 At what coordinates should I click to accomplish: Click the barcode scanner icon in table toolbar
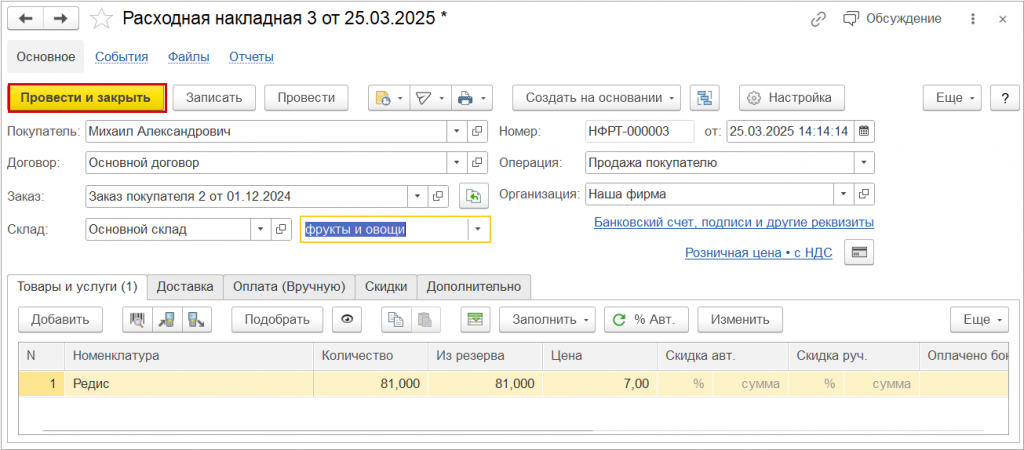pyautogui.click(x=137, y=319)
